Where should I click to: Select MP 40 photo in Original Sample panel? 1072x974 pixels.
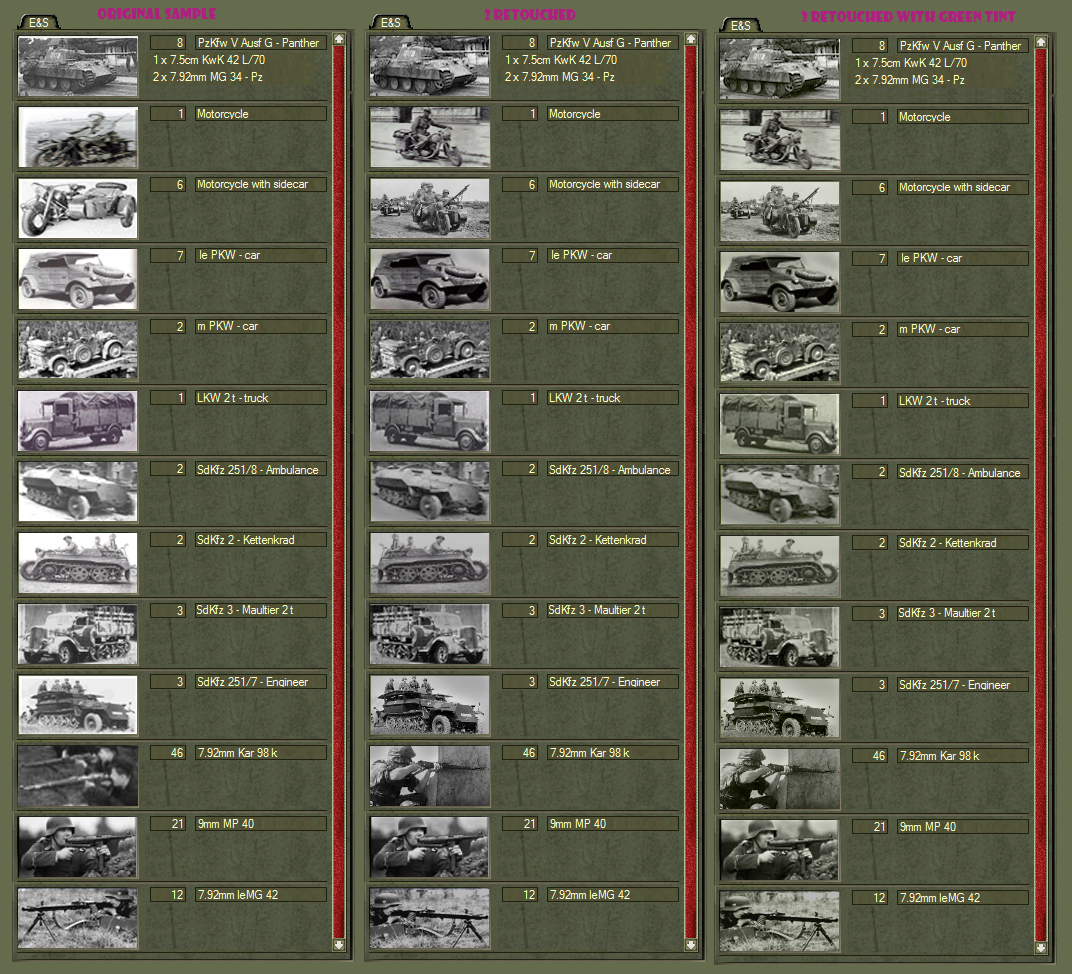coord(78,848)
